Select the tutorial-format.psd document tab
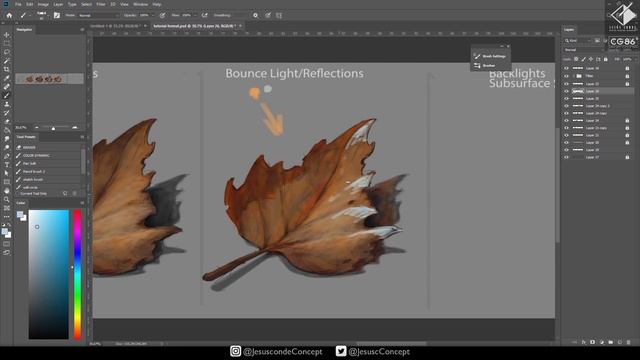Image resolution: width=640 pixels, height=360 pixels. click(197, 26)
